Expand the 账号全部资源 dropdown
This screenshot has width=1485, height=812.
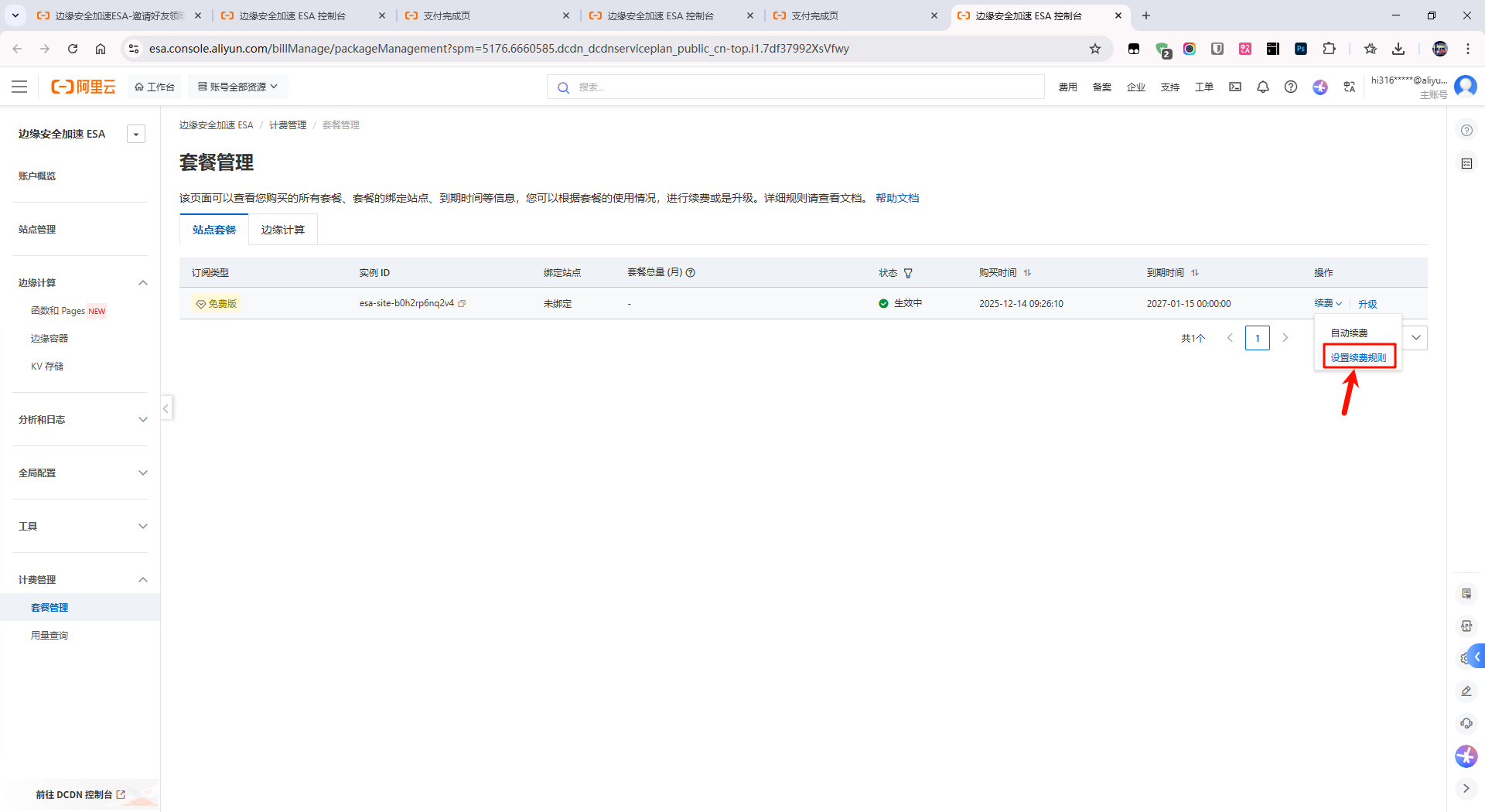237,86
